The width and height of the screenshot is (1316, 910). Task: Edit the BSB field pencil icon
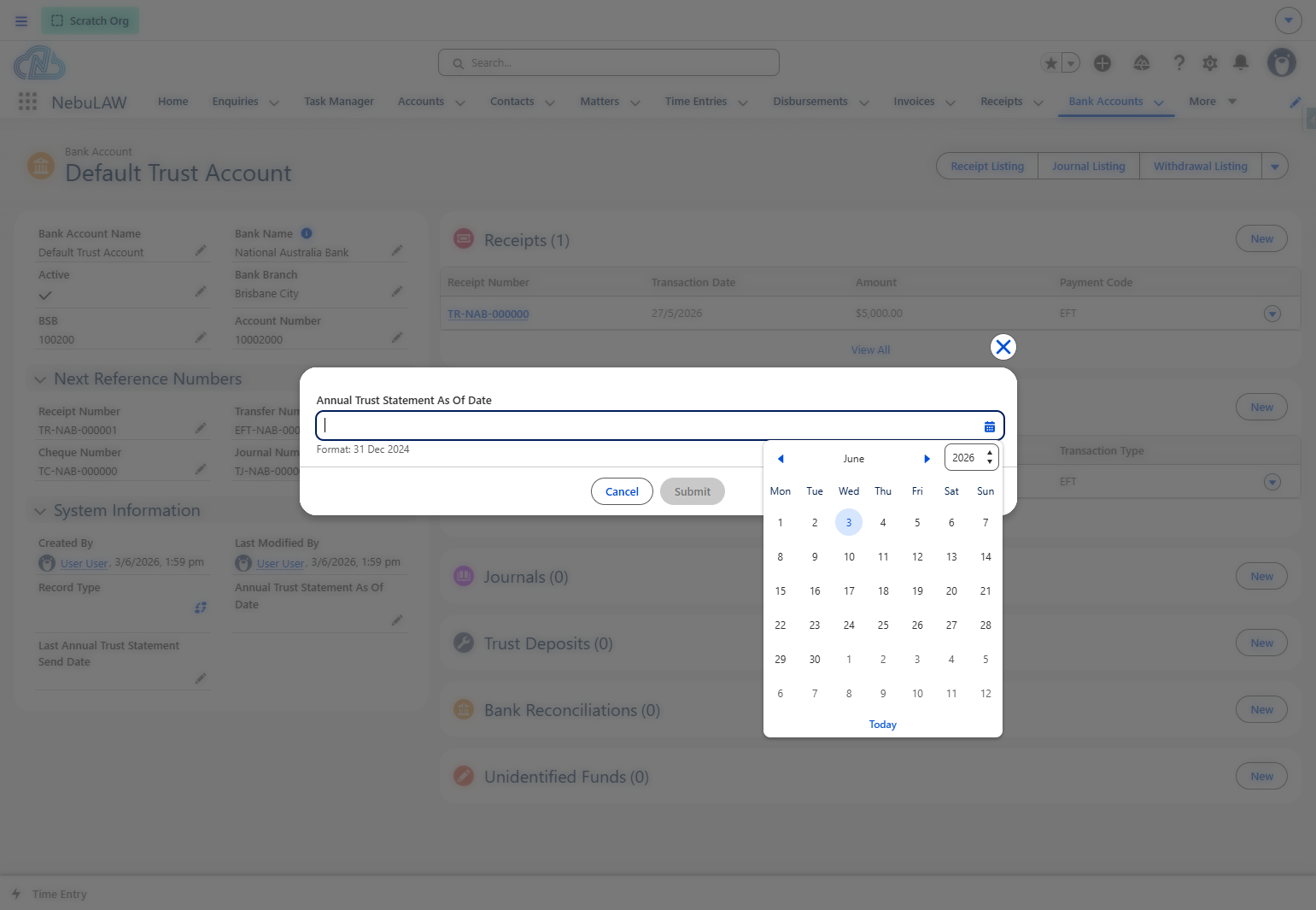[201, 338]
